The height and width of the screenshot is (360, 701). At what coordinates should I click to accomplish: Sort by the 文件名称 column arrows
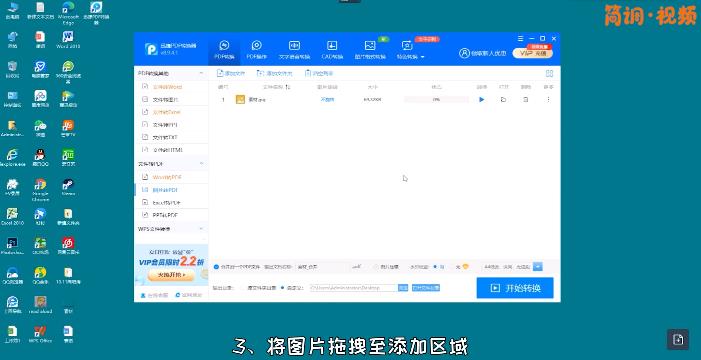(288, 87)
